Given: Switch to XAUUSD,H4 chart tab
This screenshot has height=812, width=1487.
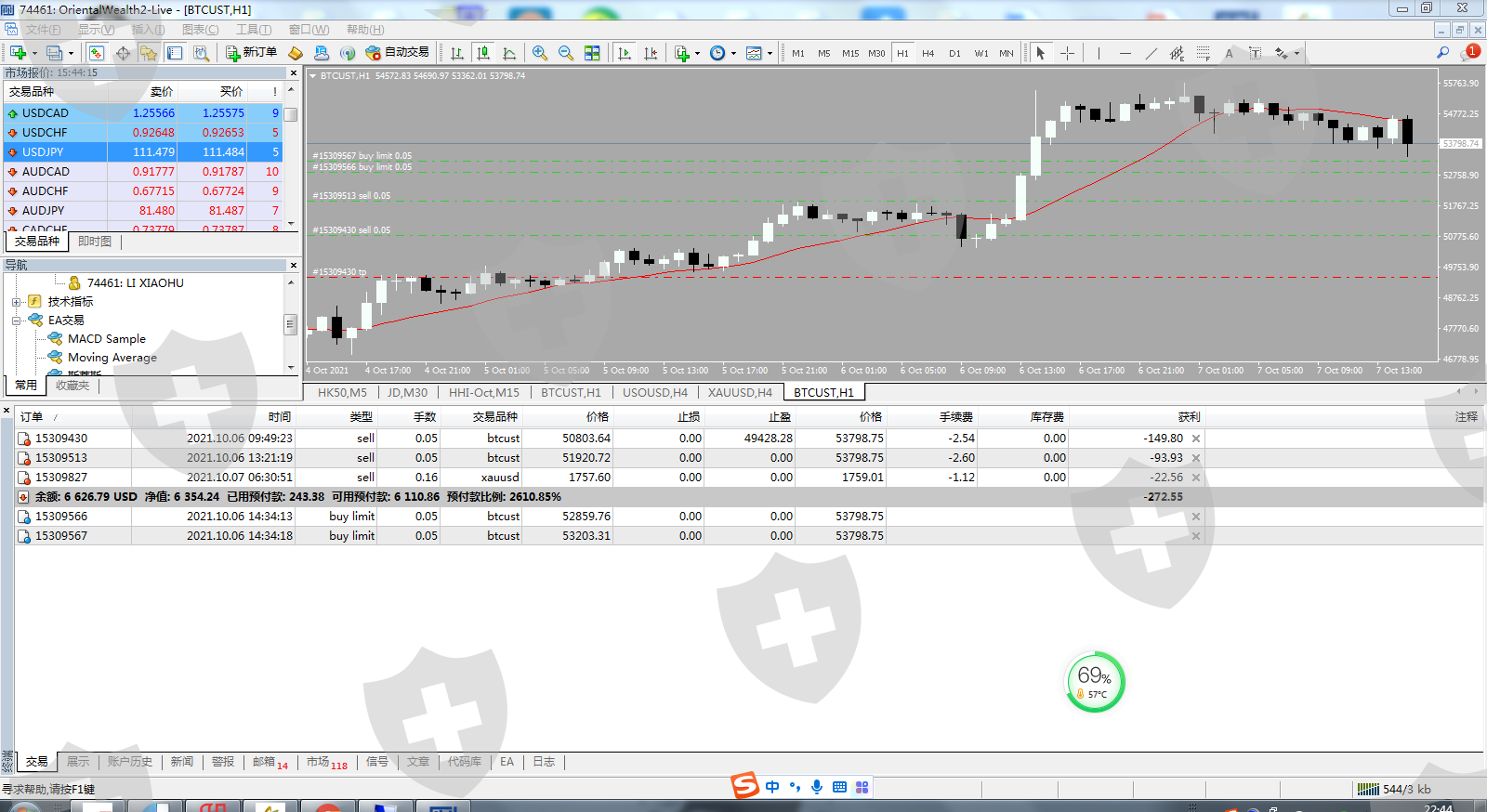Looking at the screenshot, I should tap(740, 393).
